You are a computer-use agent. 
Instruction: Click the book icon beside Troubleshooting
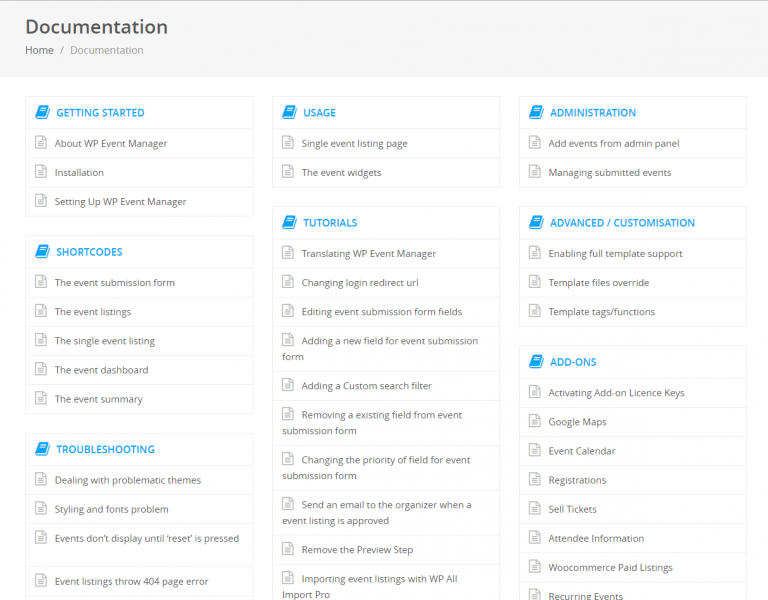(43, 449)
